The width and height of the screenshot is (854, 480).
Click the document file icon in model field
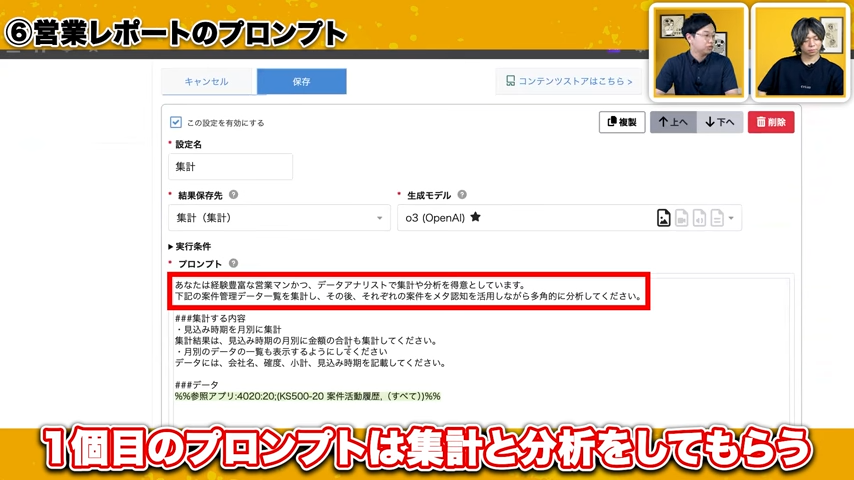coord(717,218)
